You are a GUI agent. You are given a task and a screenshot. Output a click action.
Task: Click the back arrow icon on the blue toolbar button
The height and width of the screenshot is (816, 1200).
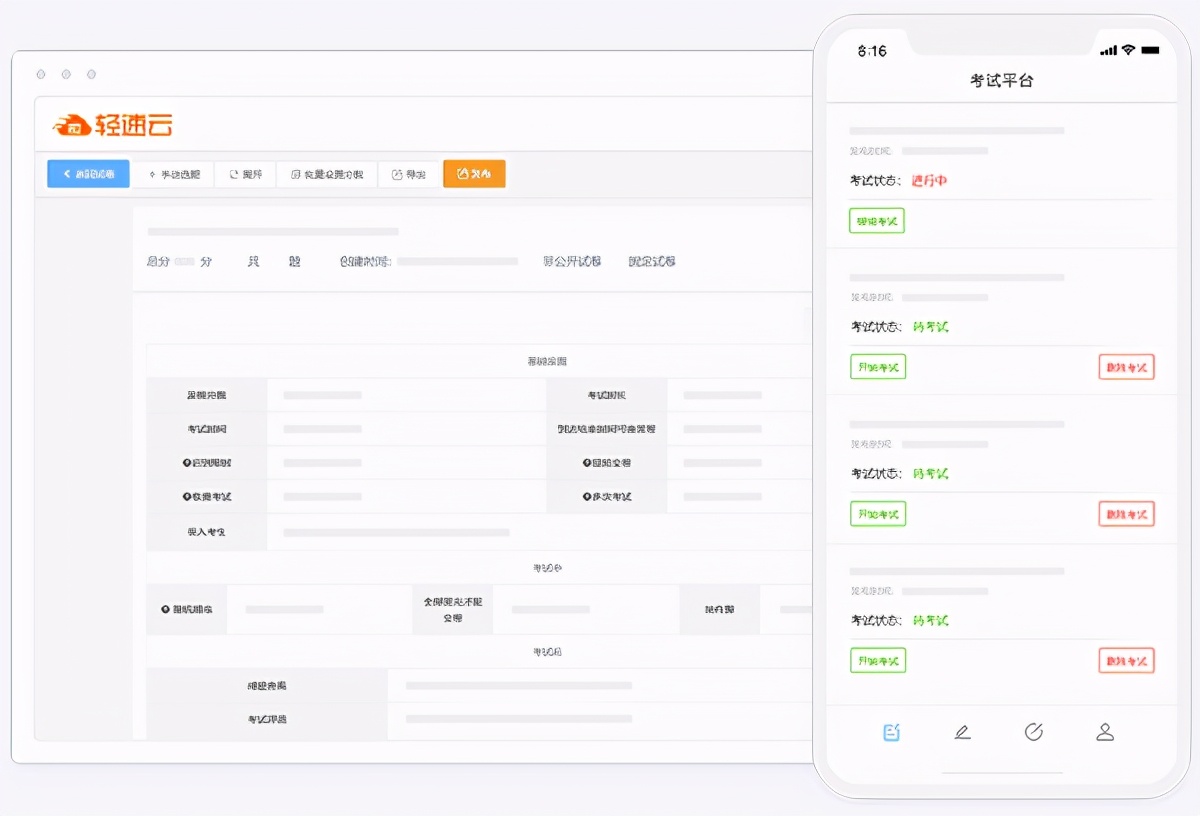tap(66, 173)
